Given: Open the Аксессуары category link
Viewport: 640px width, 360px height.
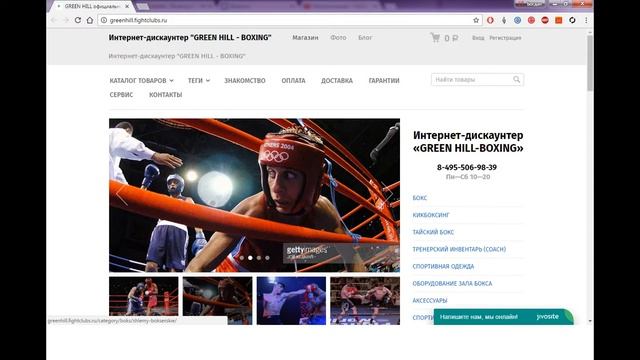Looking at the screenshot, I should point(430,301).
